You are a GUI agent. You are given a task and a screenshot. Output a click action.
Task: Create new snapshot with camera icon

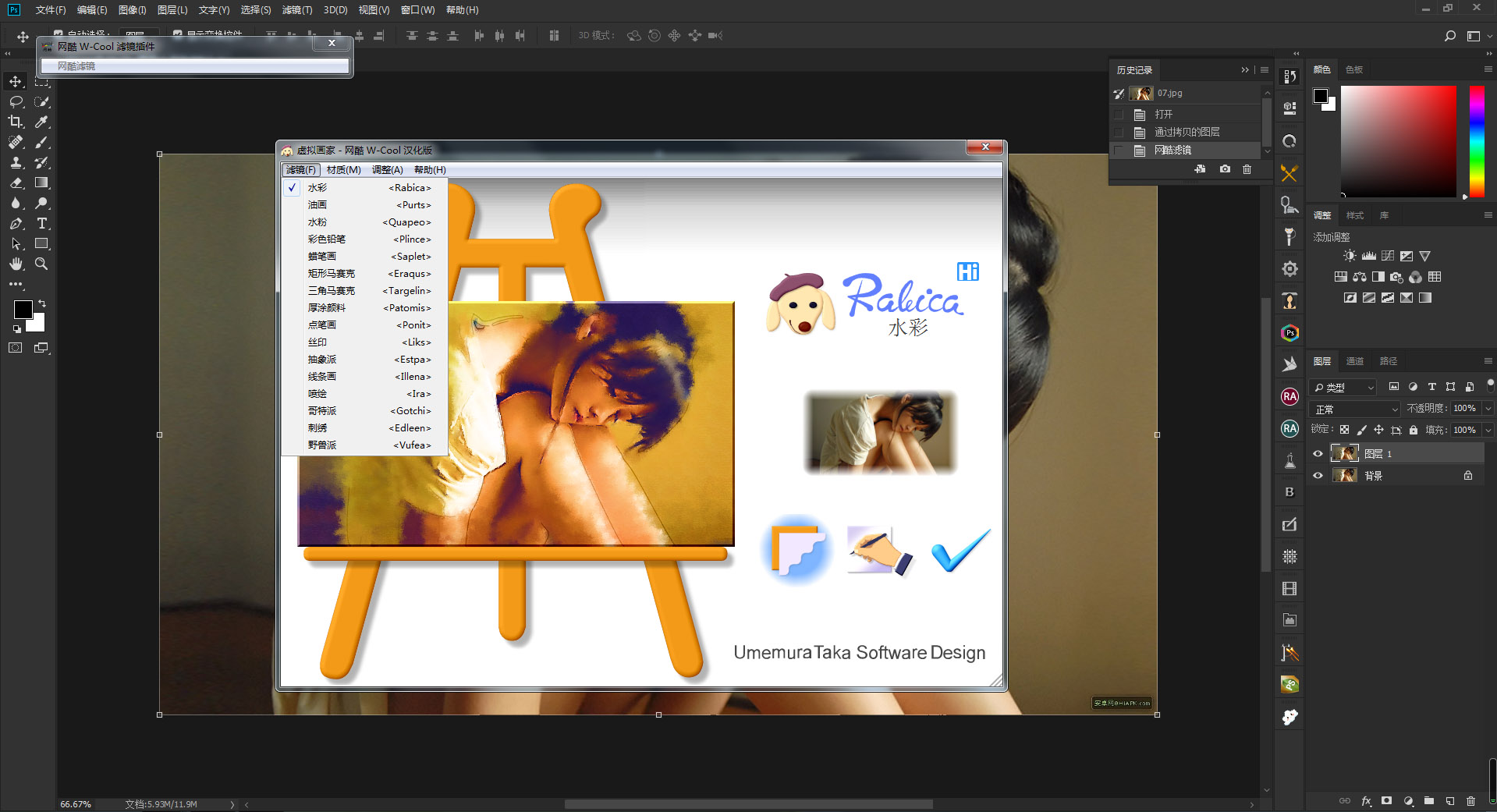(1225, 169)
